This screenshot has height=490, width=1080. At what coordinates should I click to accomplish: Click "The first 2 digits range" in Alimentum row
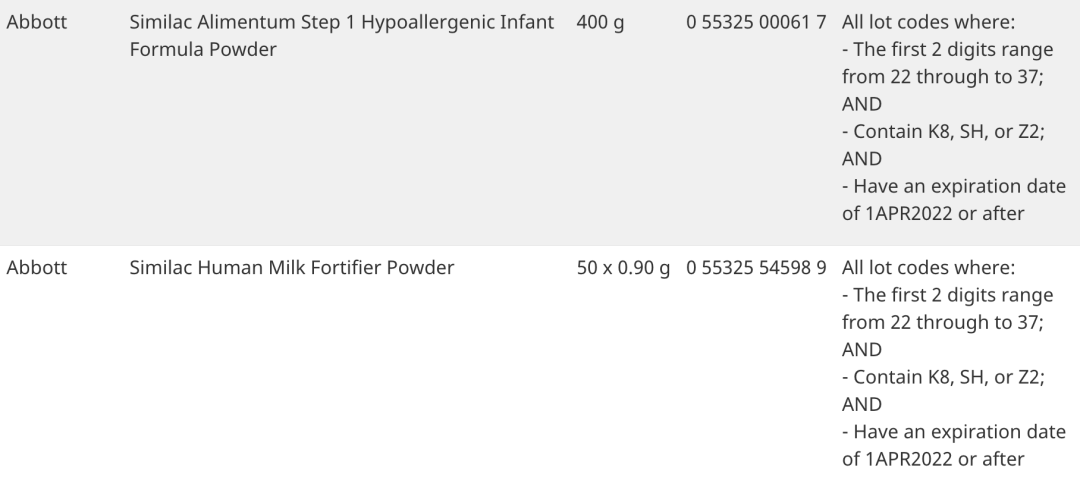pos(947,50)
